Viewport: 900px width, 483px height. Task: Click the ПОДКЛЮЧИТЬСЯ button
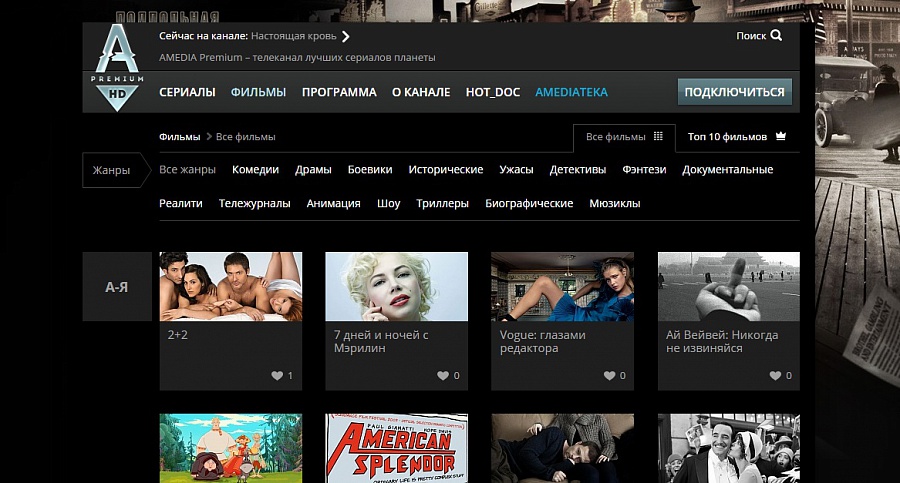(735, 92)
